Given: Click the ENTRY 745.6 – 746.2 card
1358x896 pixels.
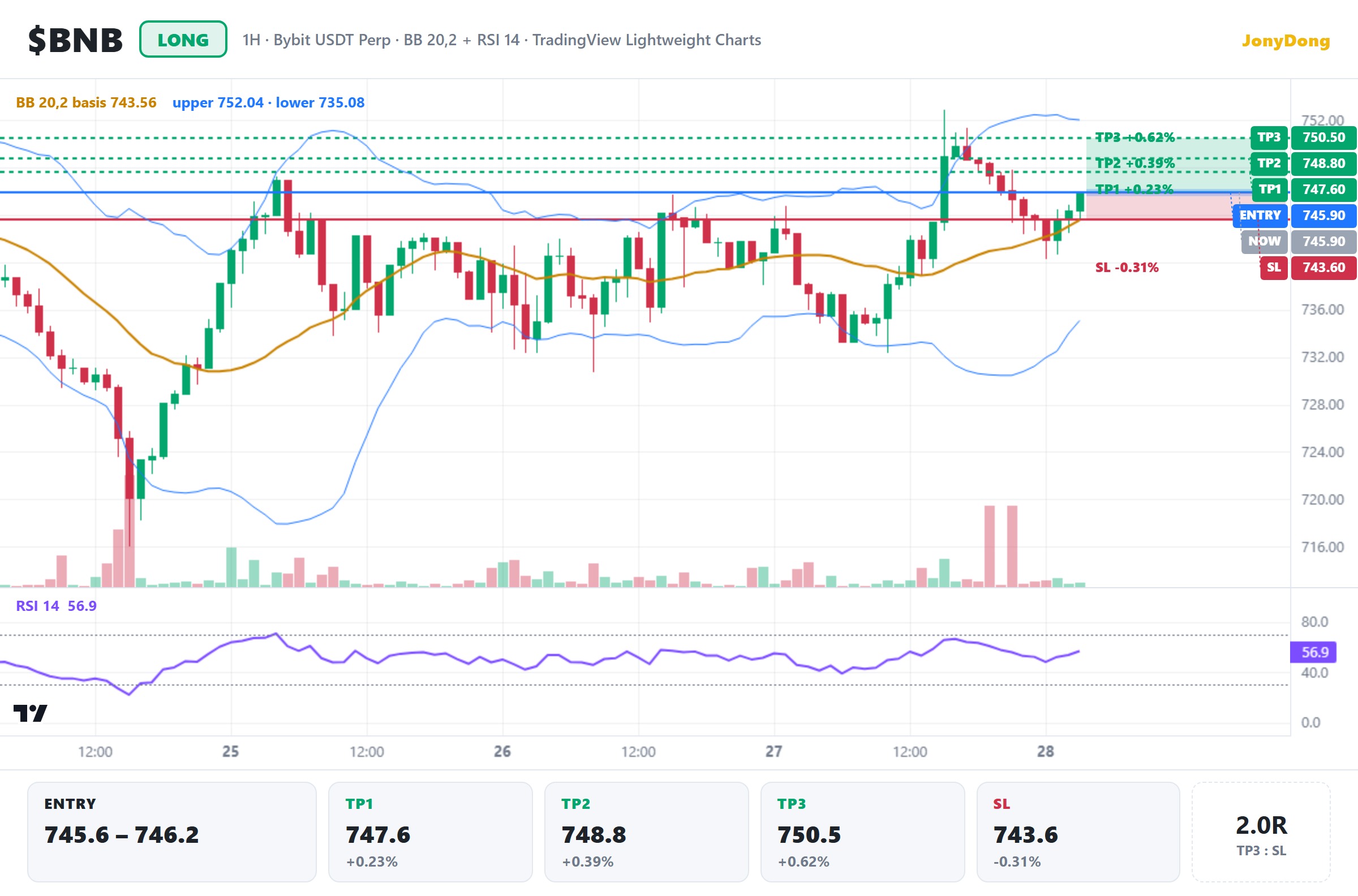Looking at the screenshot, I should pyautogui.click(x=171, y=832).
